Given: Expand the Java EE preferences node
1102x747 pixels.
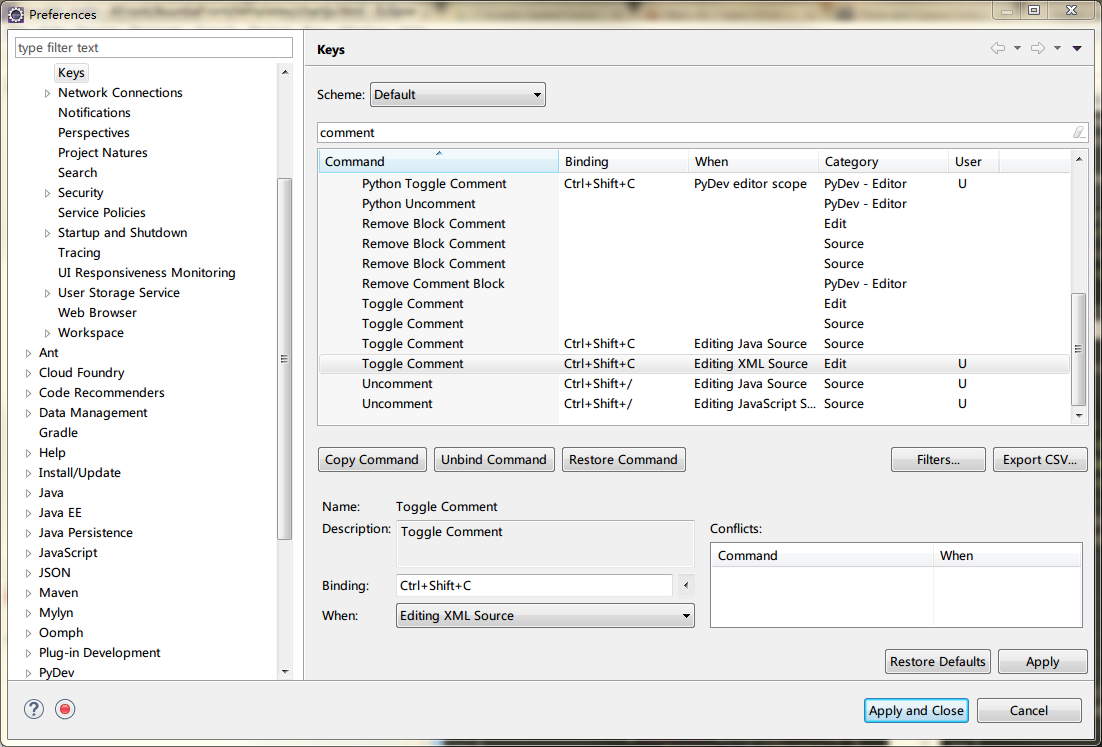Looking at the screenshot, I should click(x=28, y=513).
